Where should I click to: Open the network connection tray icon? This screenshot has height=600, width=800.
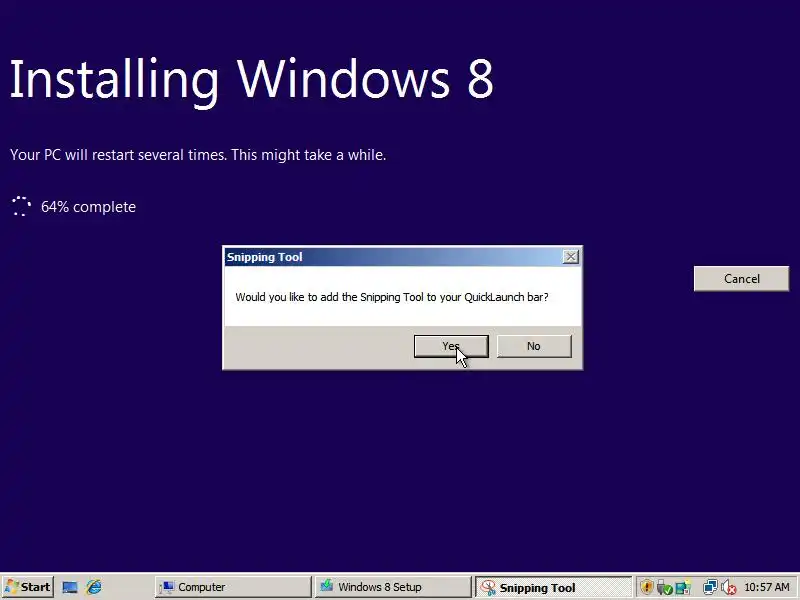[710, 587]
